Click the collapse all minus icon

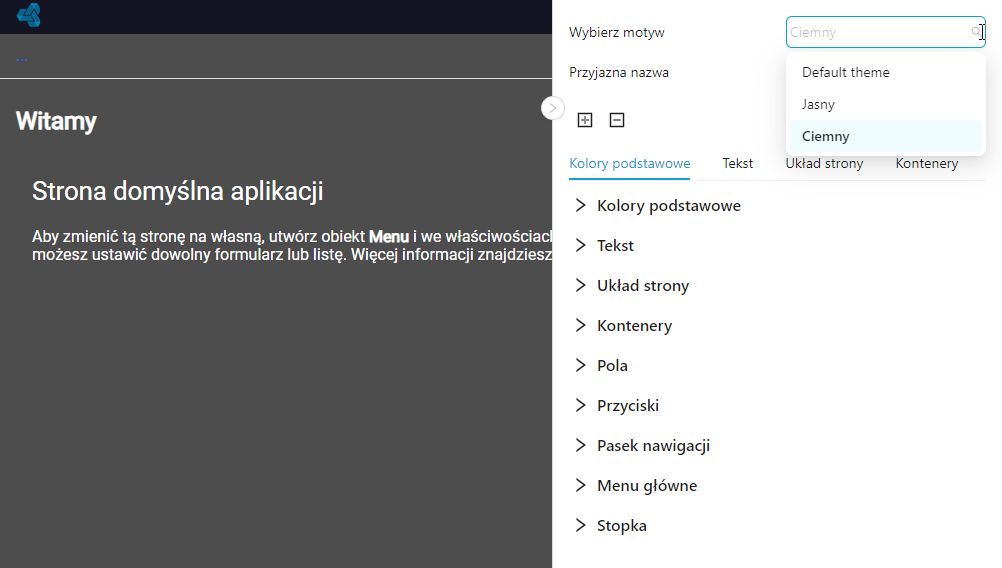coord(617,120)
